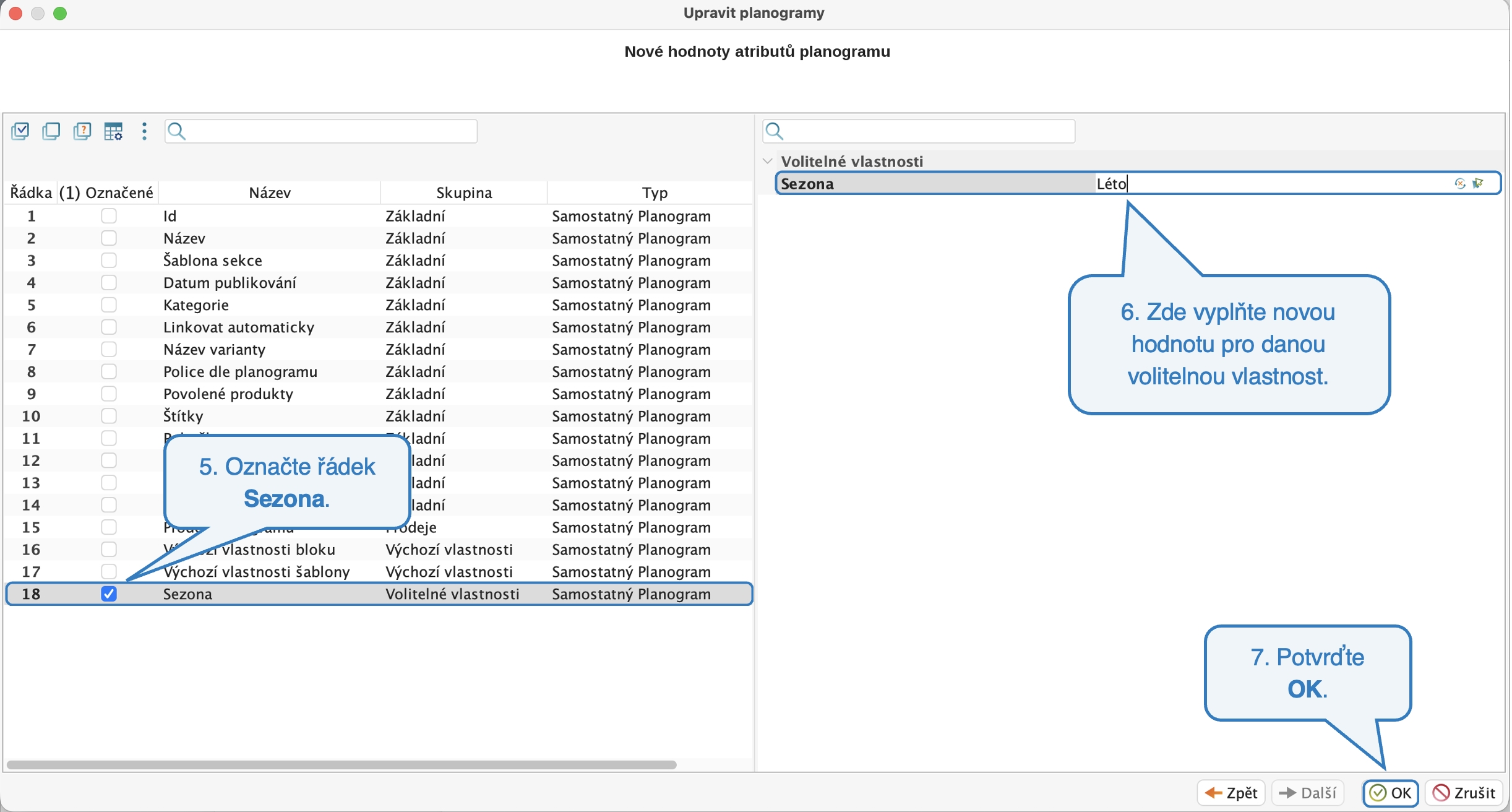Select the Sezona property label on right
Image resolution: width=1512 pixels, height=812 pixels.
click(x=807, y=184)
